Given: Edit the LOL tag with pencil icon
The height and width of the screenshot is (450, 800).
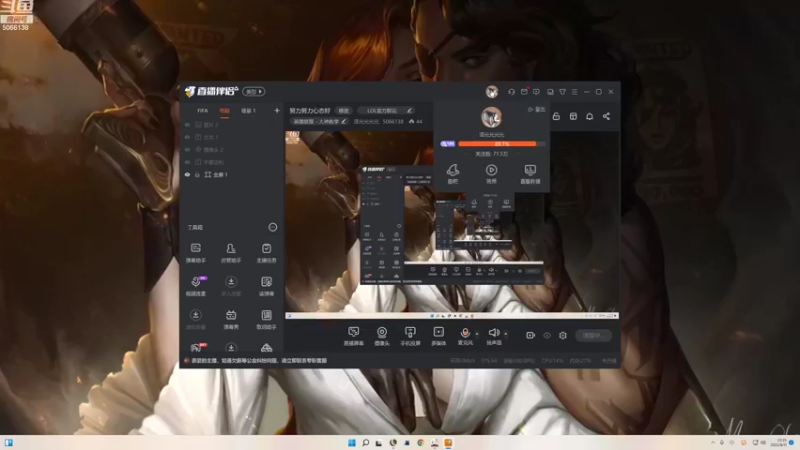Looking at the screenshot, I should (409, 111).
